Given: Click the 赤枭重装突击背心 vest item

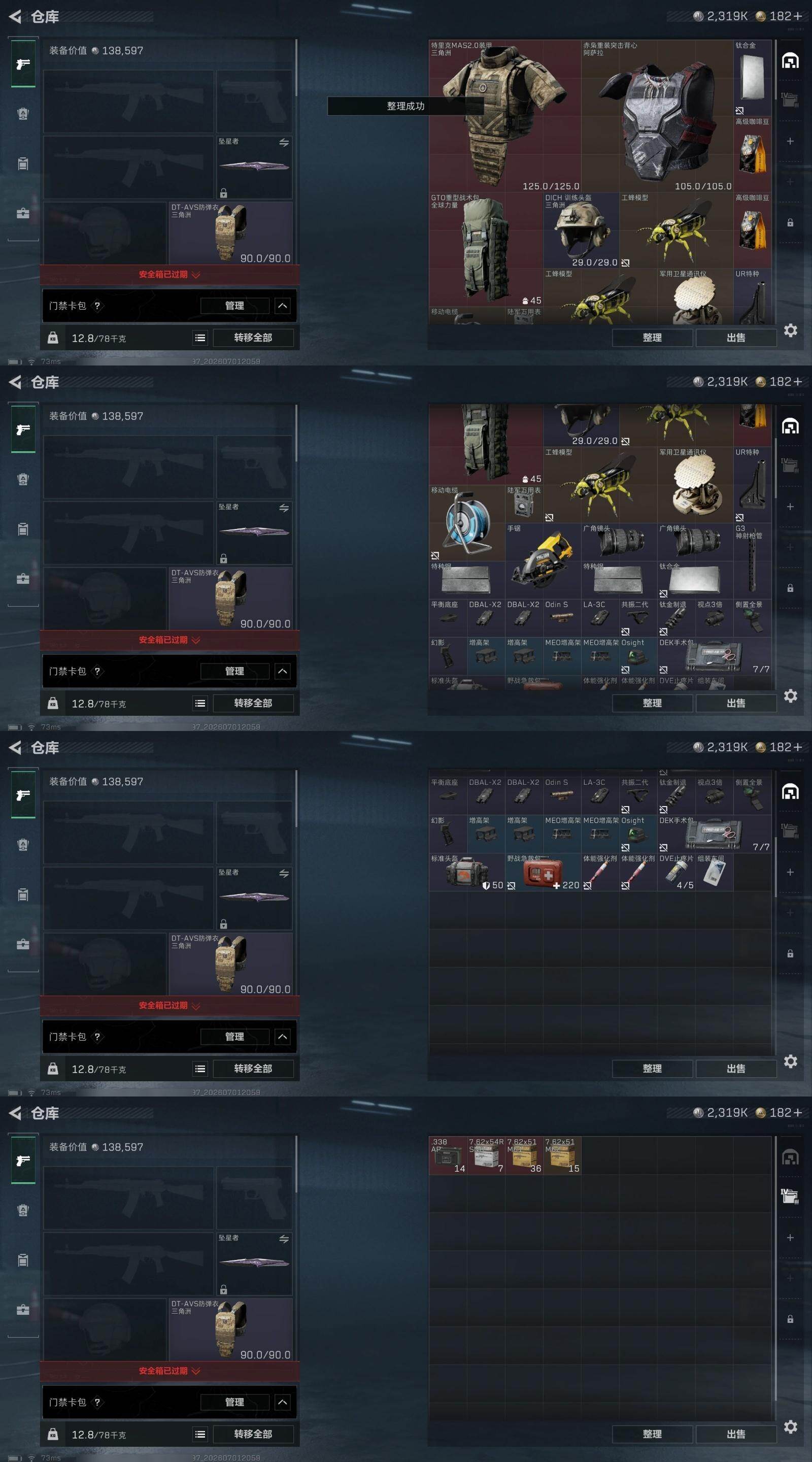Looking at the screenshot, I should (657, 116).
